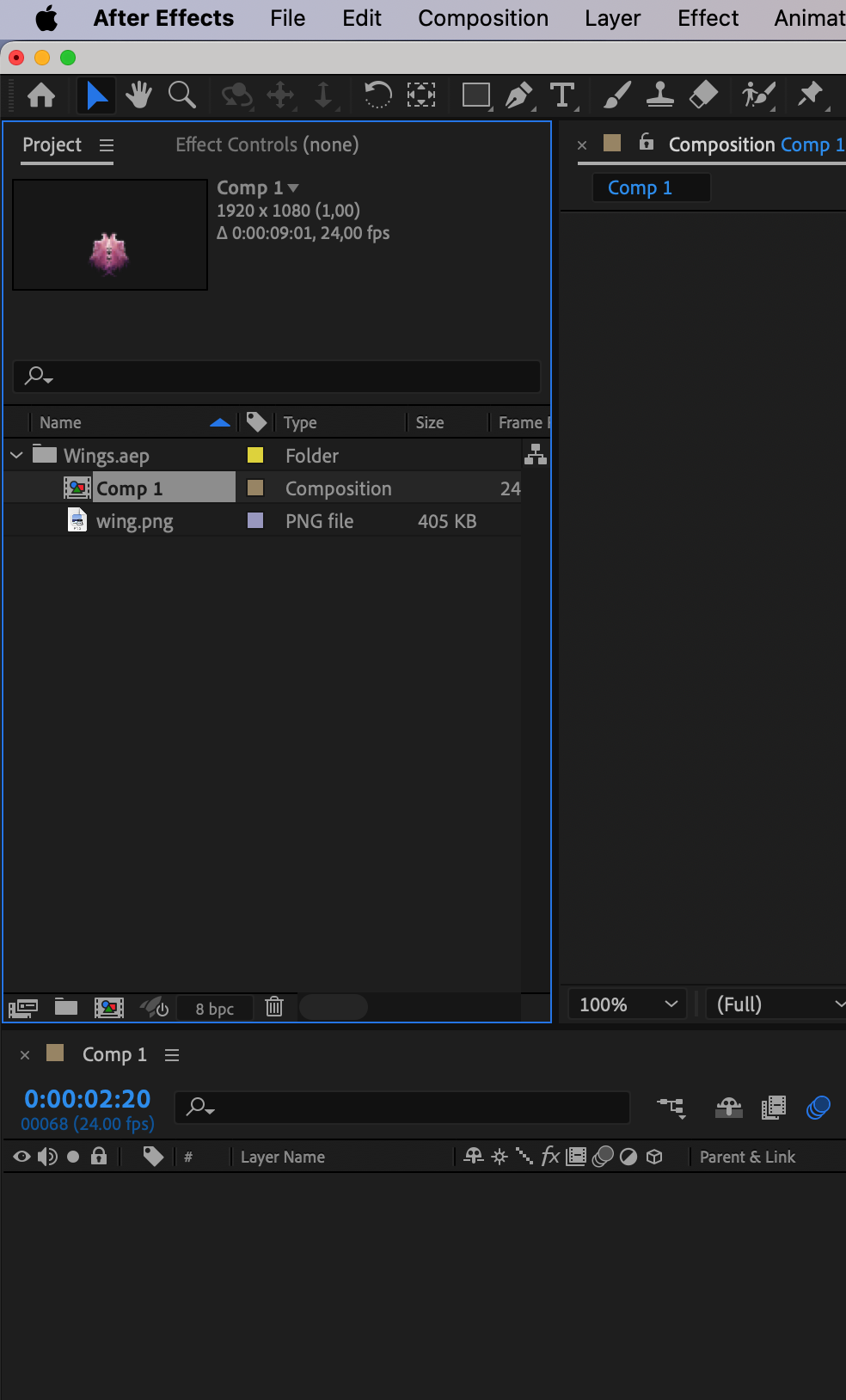Click the video eye column header
Image resolution: width=846 pixels, height=1400 pixels.
click(x=21, y=1157)
